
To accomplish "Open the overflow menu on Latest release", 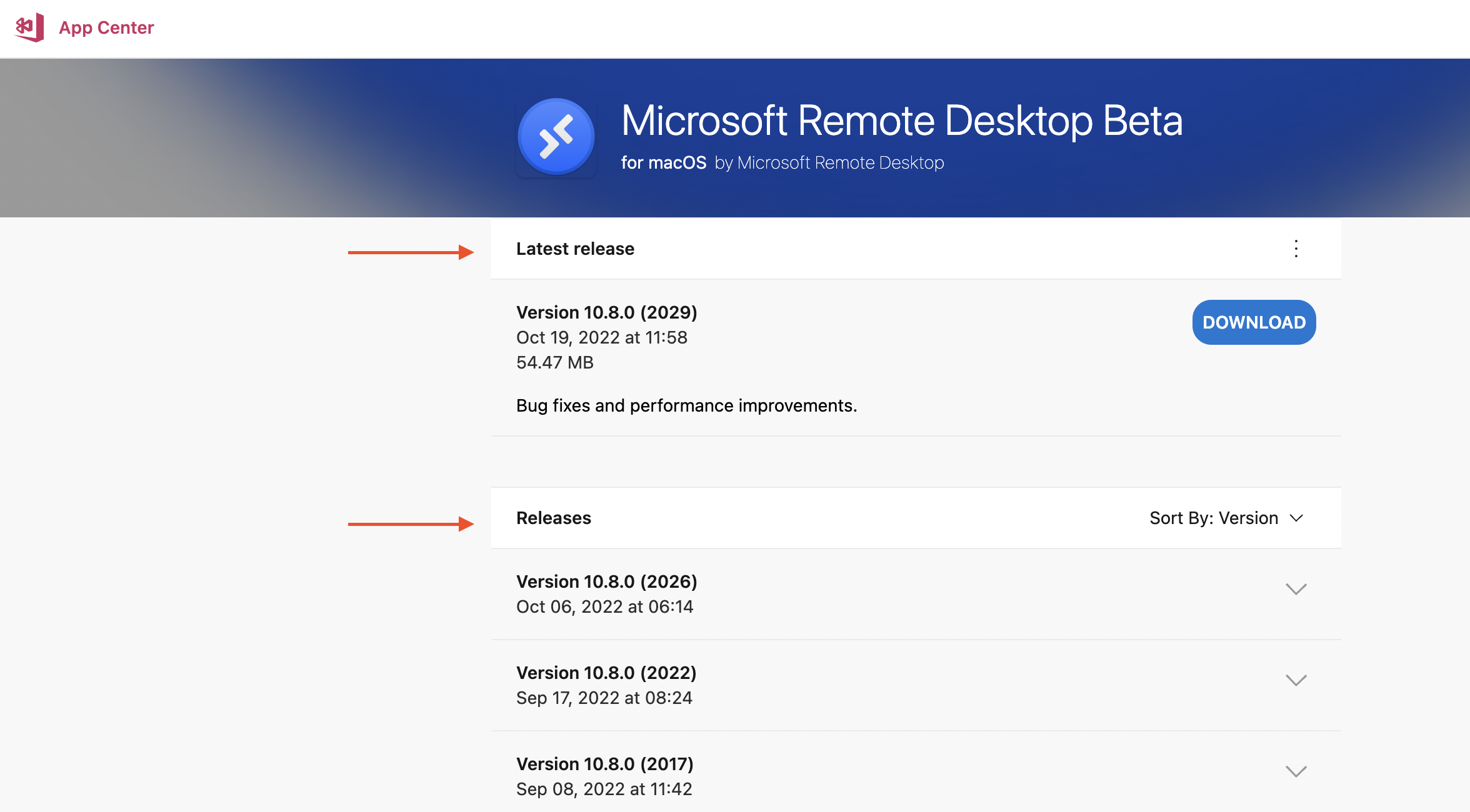I will 1296,249.
